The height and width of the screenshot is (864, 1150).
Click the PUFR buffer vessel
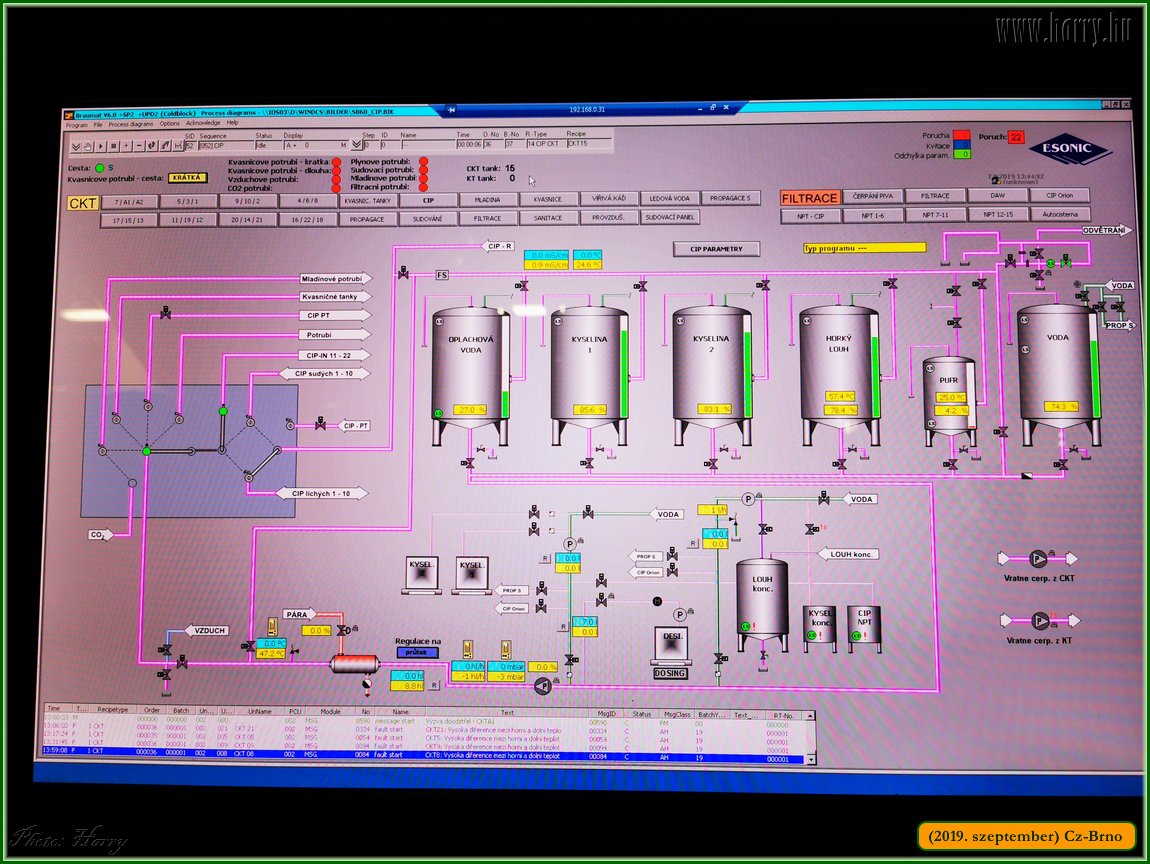tap(948, 393)
